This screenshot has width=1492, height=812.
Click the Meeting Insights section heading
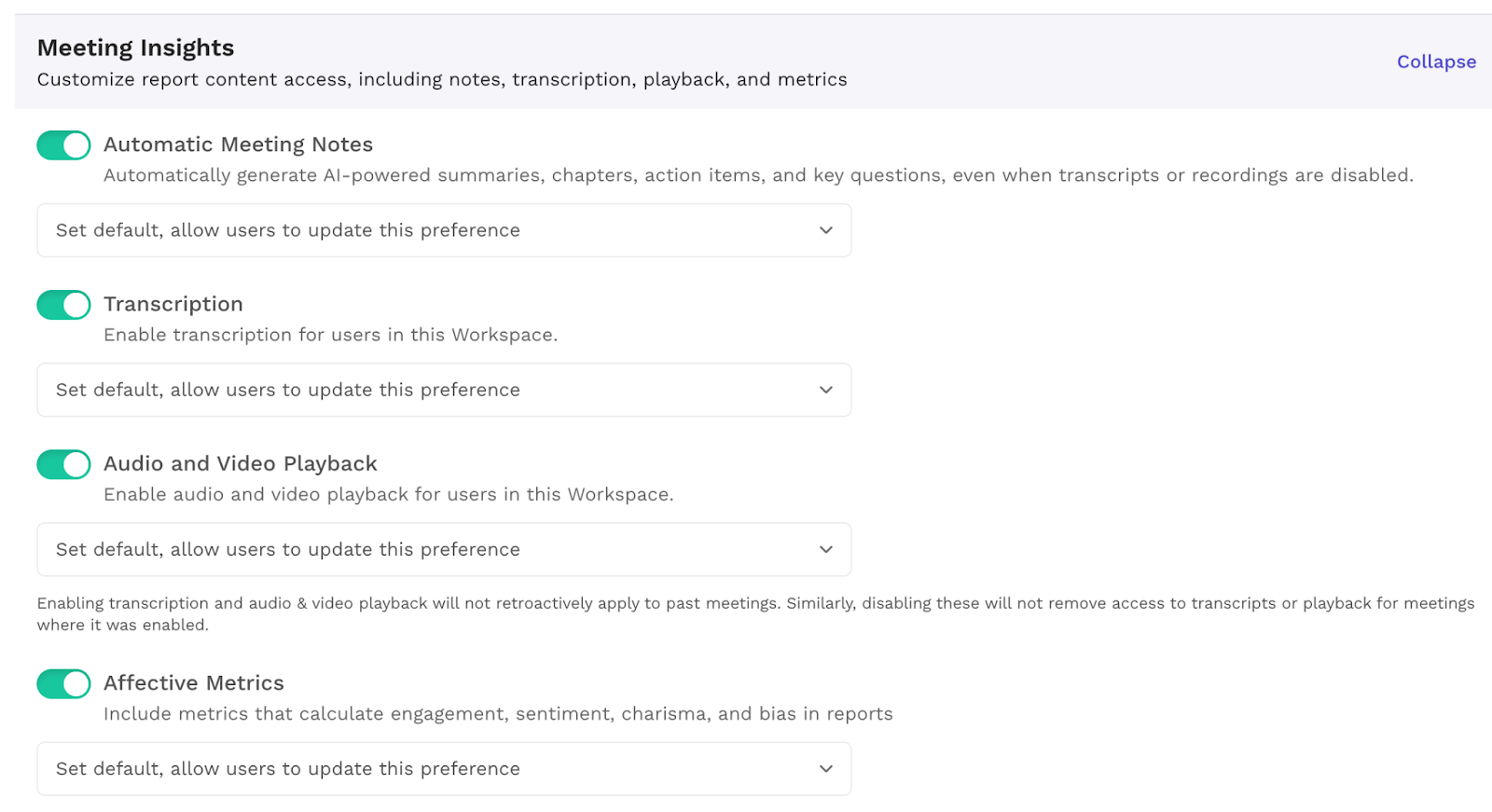135,48
